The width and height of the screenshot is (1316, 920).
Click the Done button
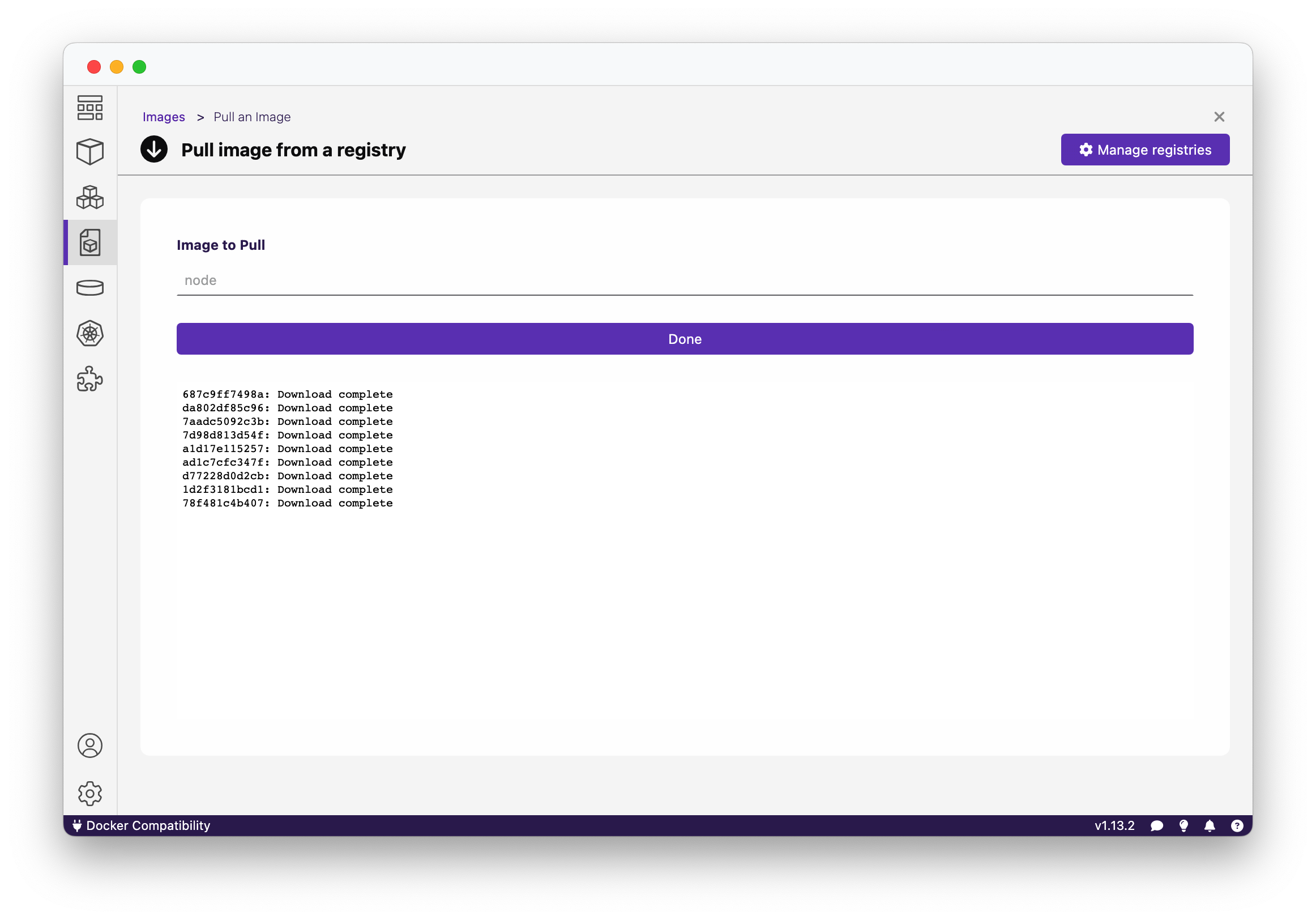point(685,339)
